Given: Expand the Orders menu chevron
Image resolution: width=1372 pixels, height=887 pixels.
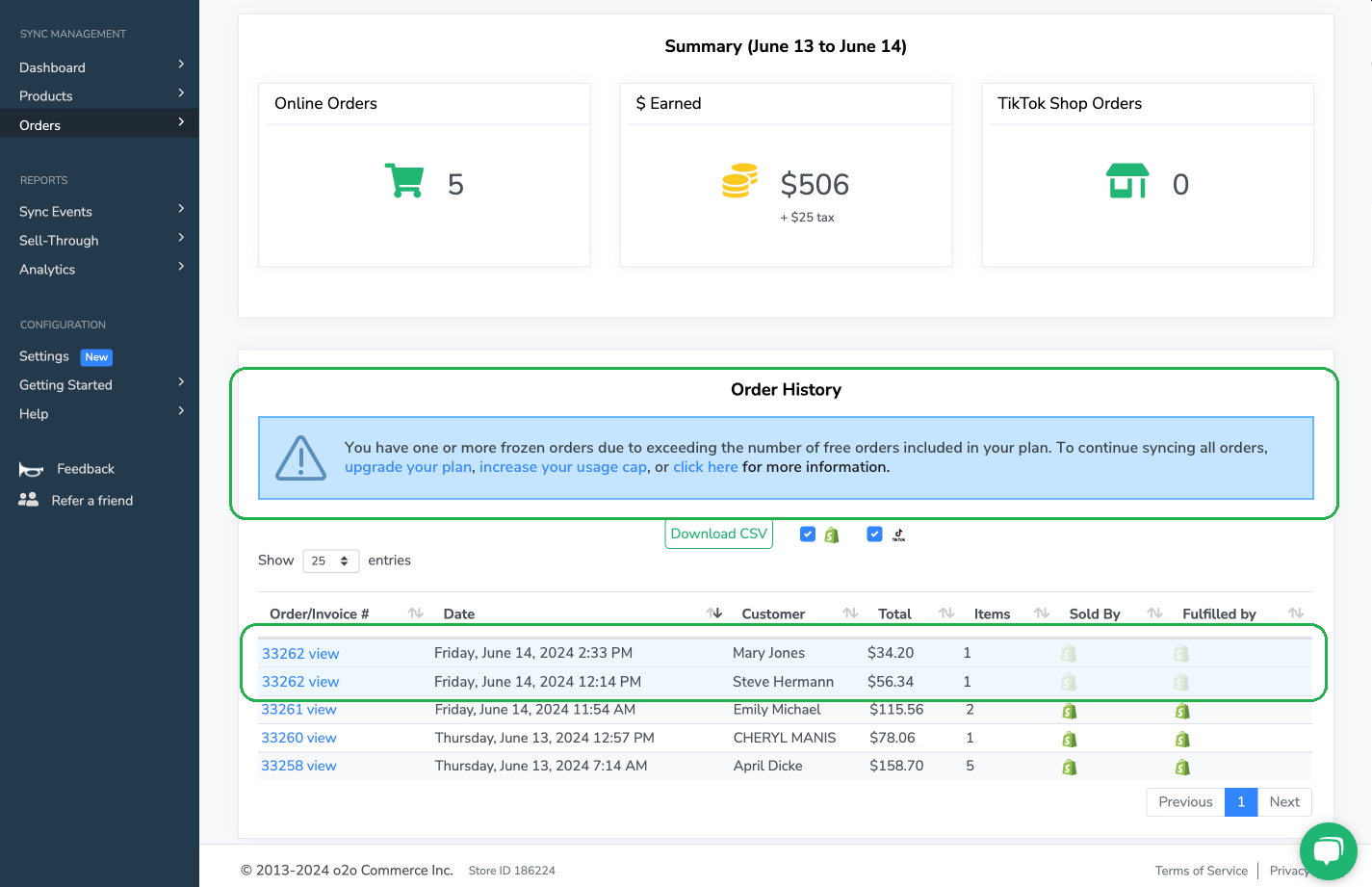Looking at the screenshot, I should coord(181,121).
